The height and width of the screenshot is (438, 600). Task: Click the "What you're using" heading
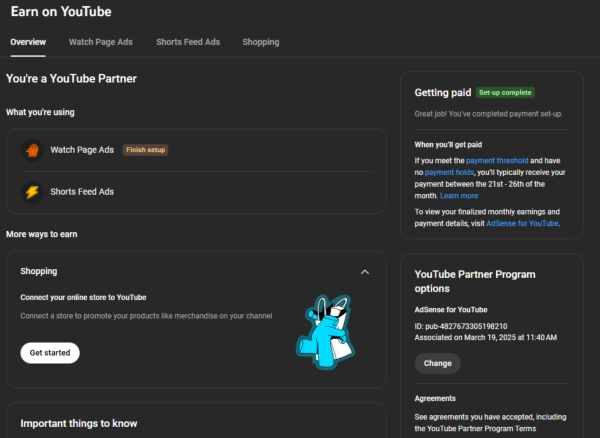[40, 112]
